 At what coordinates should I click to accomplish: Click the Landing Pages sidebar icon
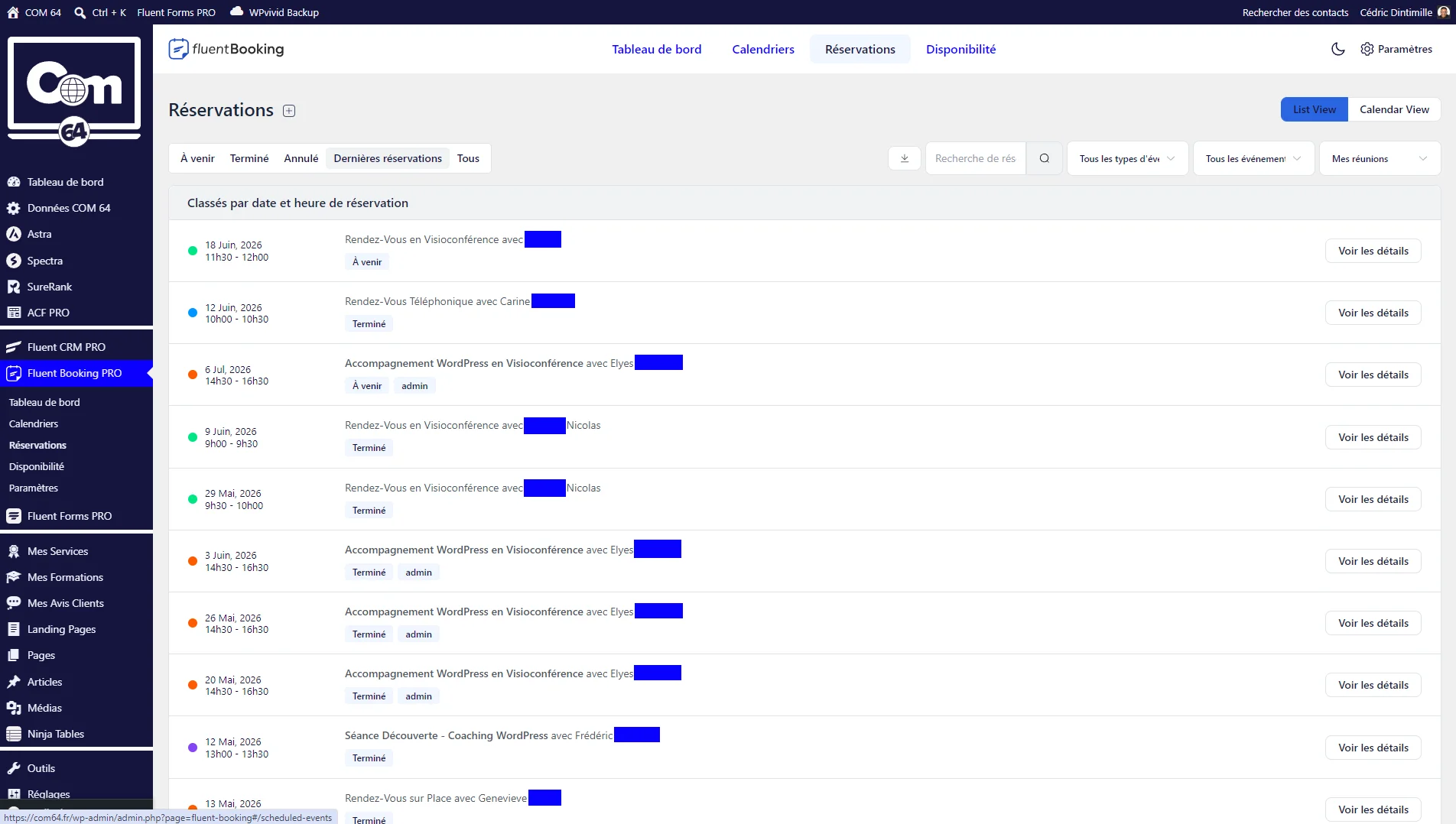click(x=14, y=629)
